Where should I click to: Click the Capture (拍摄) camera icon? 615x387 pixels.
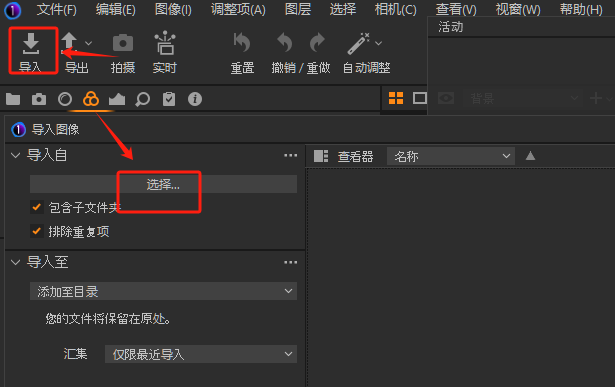pyautogui.click(x=123, y=43)
